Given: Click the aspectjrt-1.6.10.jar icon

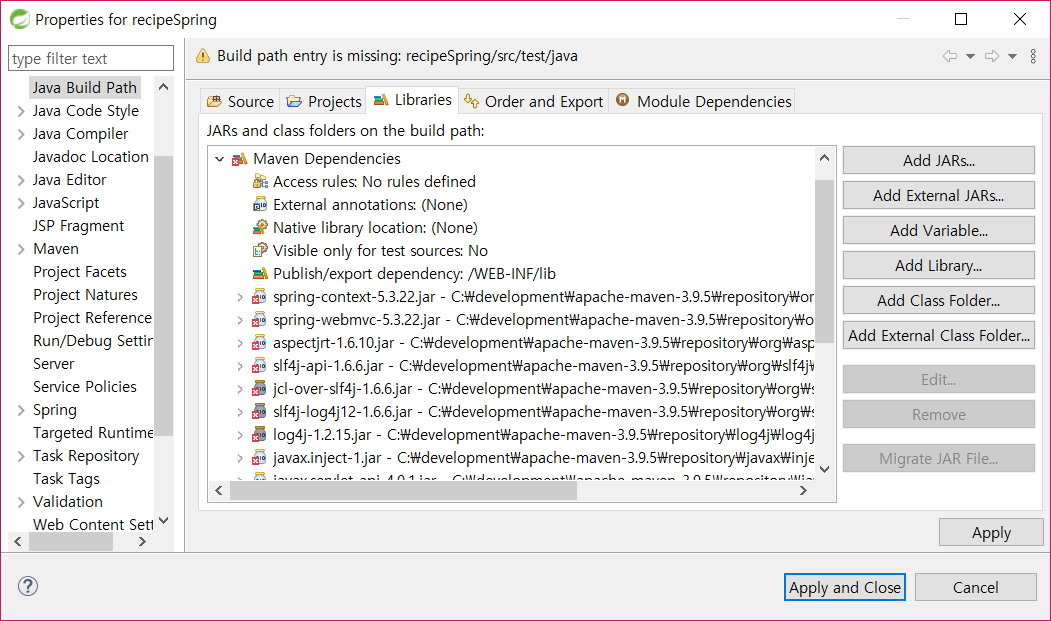Looking at the screenshot, I should click(x=259, y=343).
